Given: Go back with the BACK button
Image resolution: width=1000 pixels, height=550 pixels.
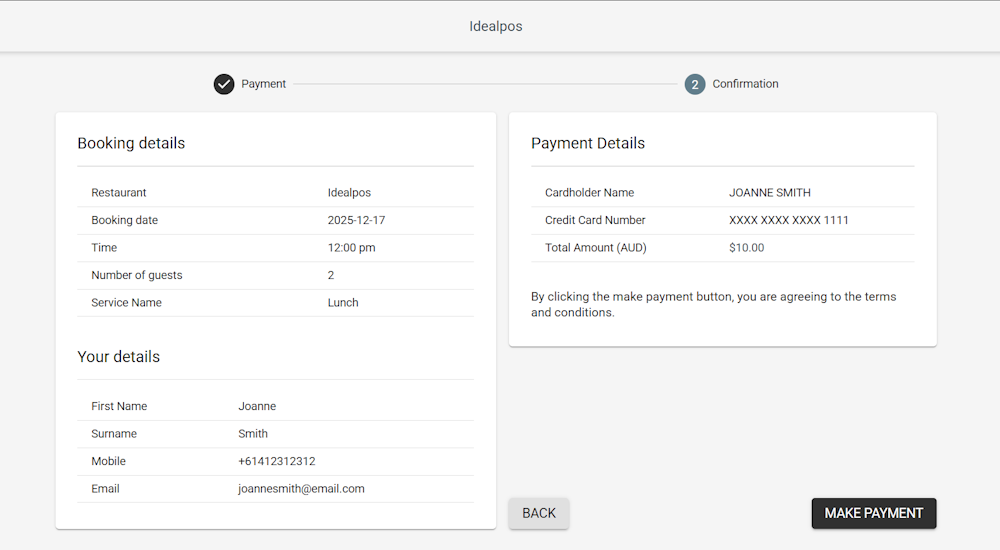Looking at the screenshot, I should coord(539,513).
